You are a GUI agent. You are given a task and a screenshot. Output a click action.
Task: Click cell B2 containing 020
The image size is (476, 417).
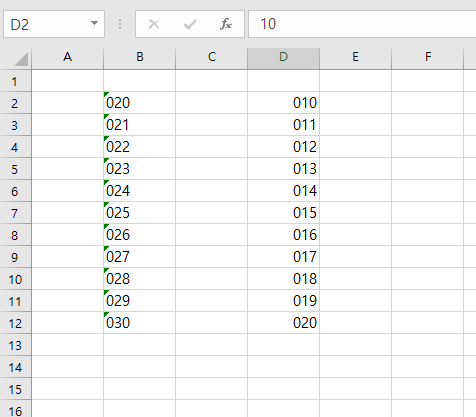pos(140,103)
